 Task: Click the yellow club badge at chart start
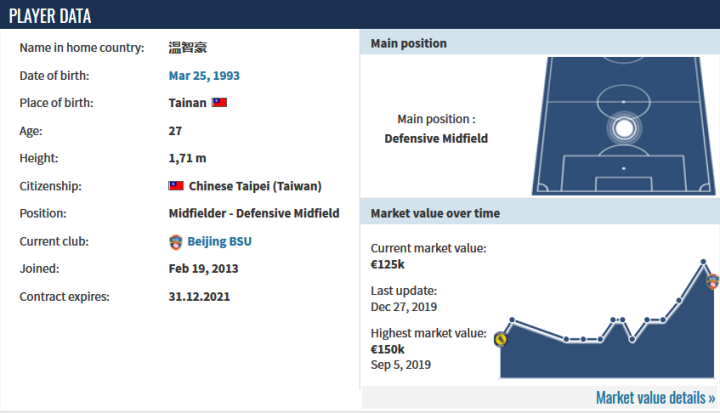(501, 339)
